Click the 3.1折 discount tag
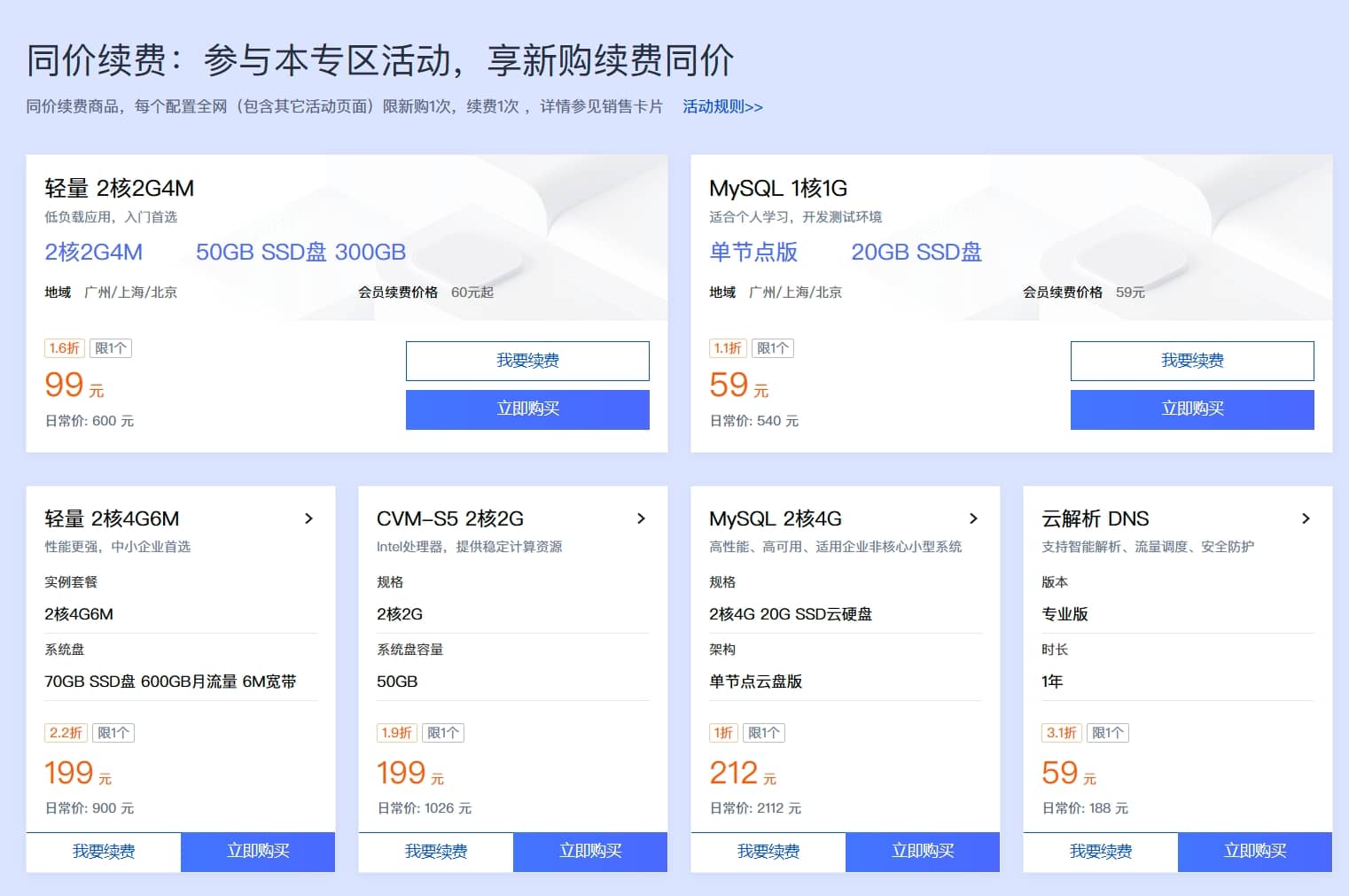 [x=1062, y=733]
